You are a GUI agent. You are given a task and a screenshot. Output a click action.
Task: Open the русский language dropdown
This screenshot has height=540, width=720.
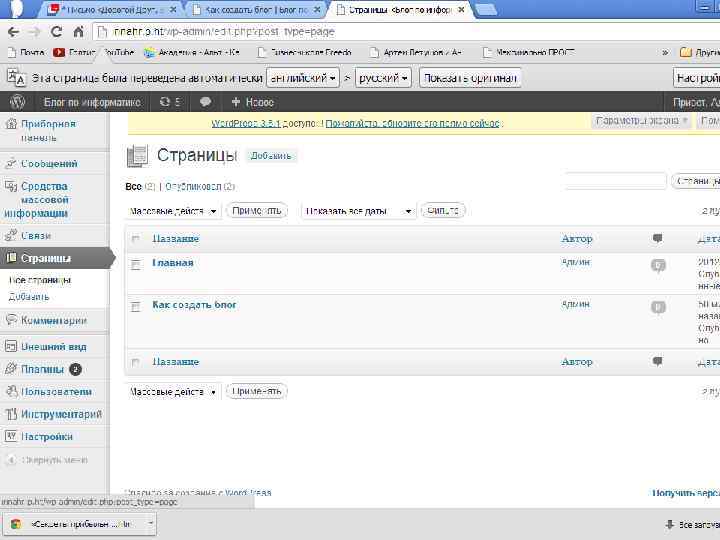click(383, 78)
